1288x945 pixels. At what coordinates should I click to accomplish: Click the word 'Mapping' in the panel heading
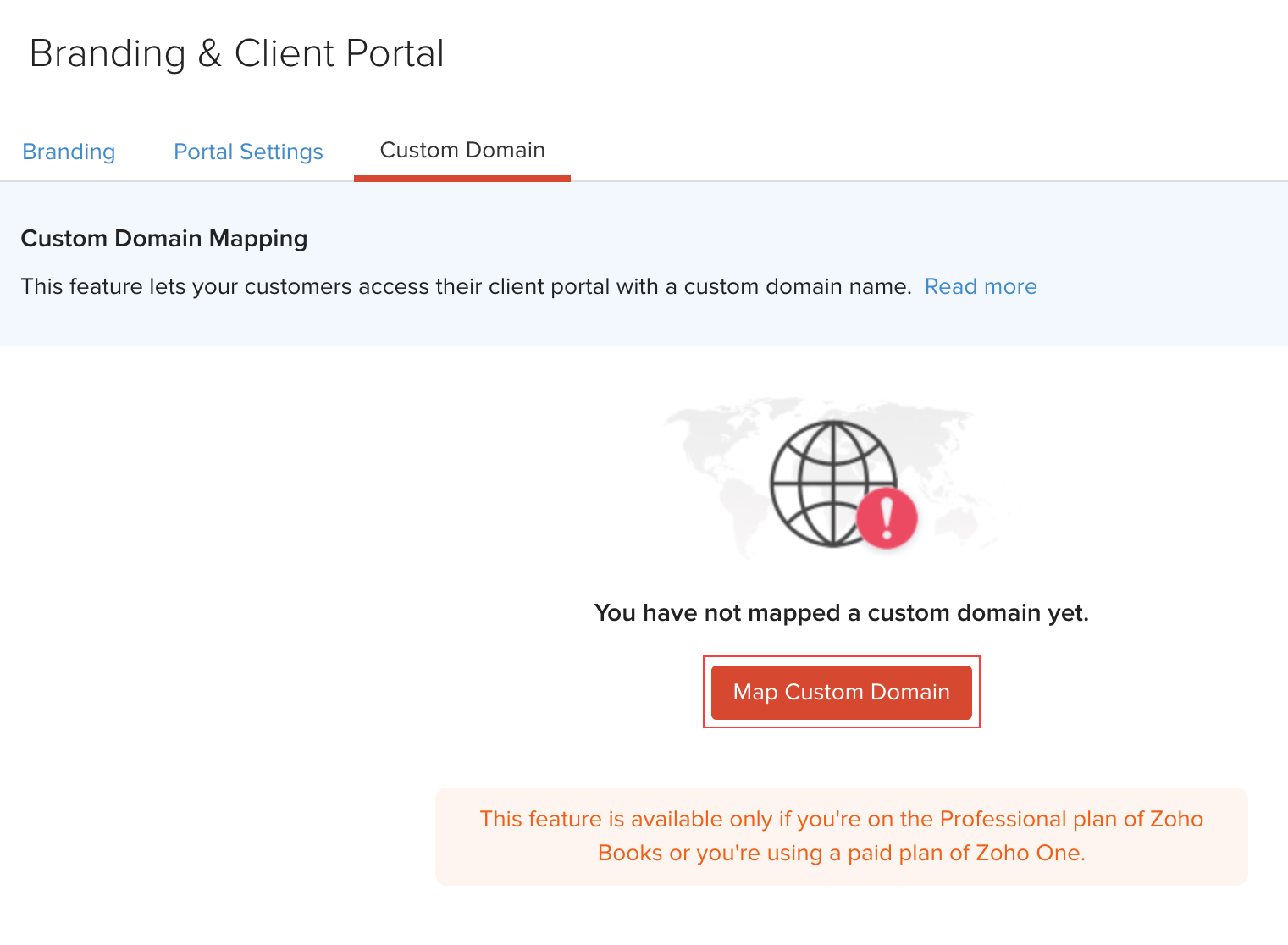(x=258, y=239)
